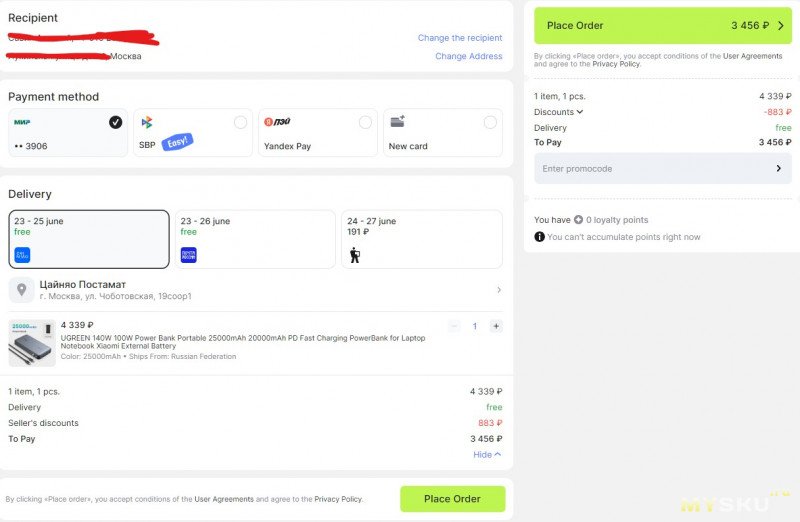Select the New card radio button
Viewport: 800px width, 522px height.
click(x=490, y=122)
